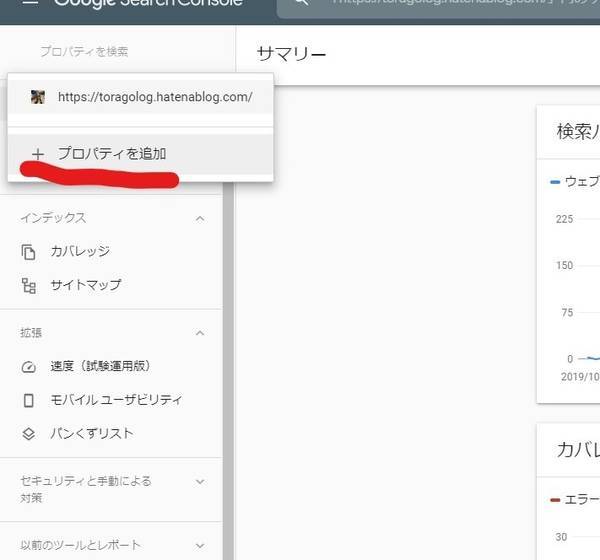Collapse the インデックス section
This screenshot has height=560, width=600.
pos(200,219)
